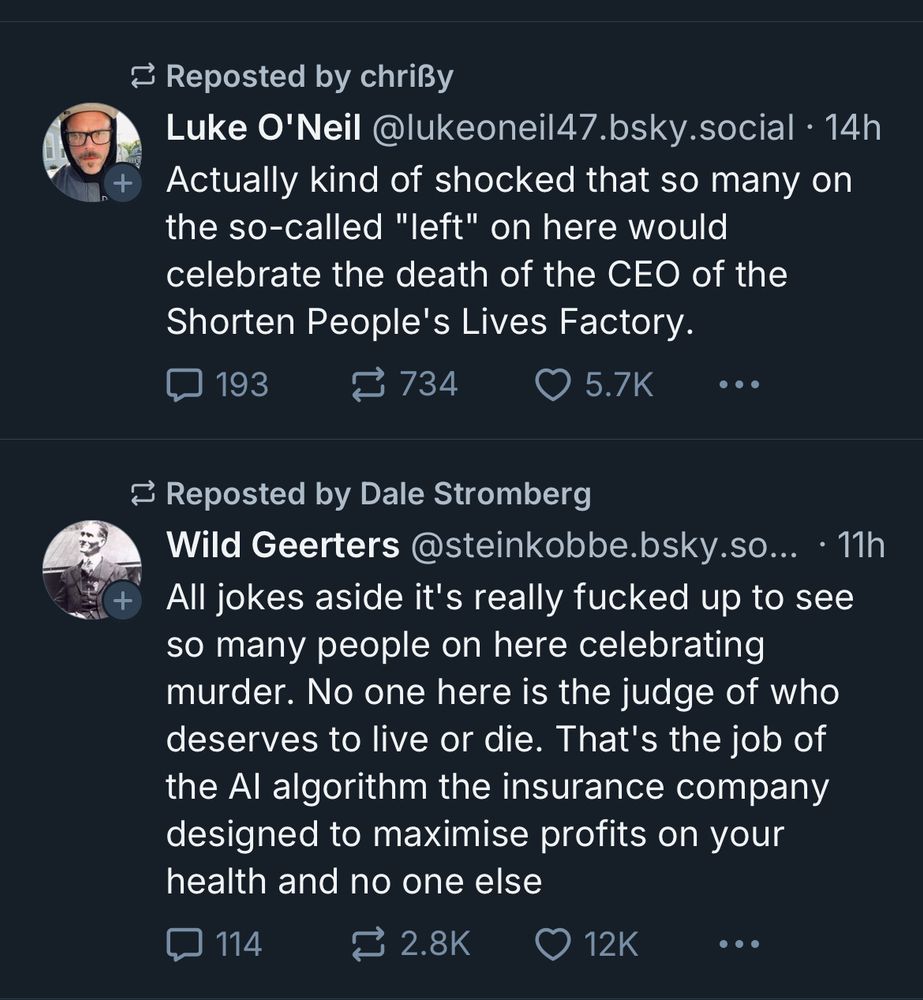The height and width of the screenshot is (1000, 923).
Task: Follow Luke O'Neil via plus badge
Action: coord(121,184)
